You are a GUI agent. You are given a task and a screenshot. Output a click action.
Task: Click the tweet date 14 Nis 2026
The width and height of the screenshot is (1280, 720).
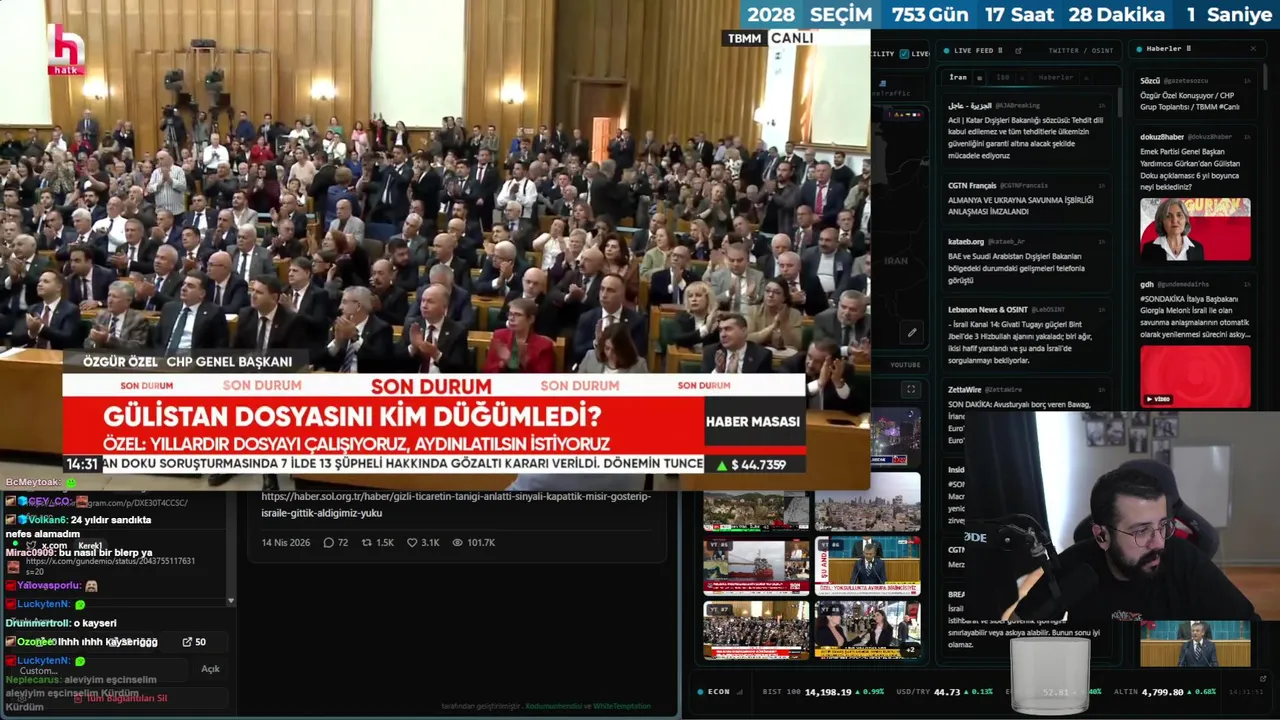(286, 542)
